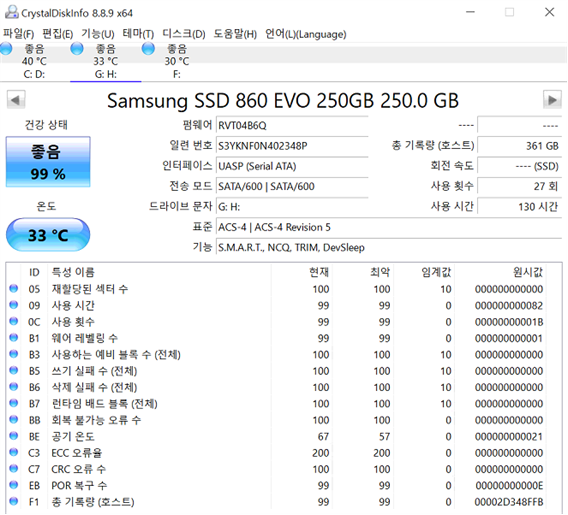This screenshot has width=568, height=515.
Task: Click the blue status orb for F: disk
Action: pos(148,49)
